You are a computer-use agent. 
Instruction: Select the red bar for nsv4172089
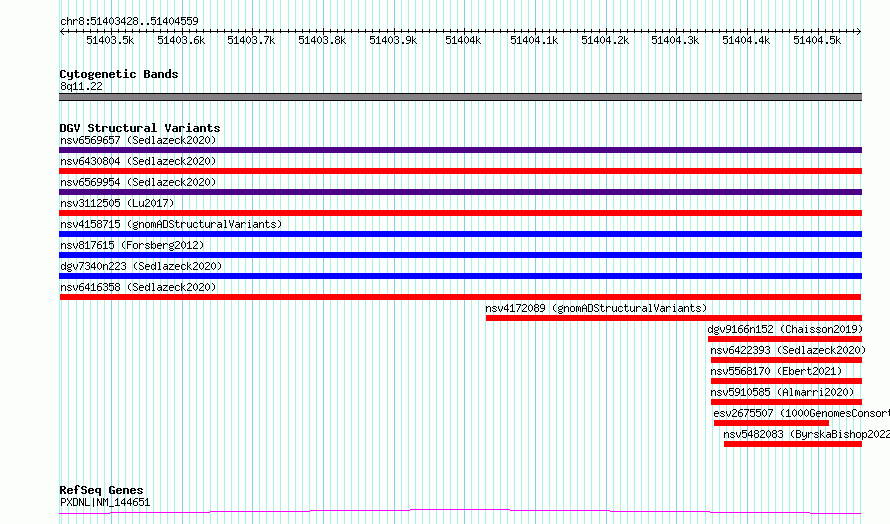click(674, 318)
